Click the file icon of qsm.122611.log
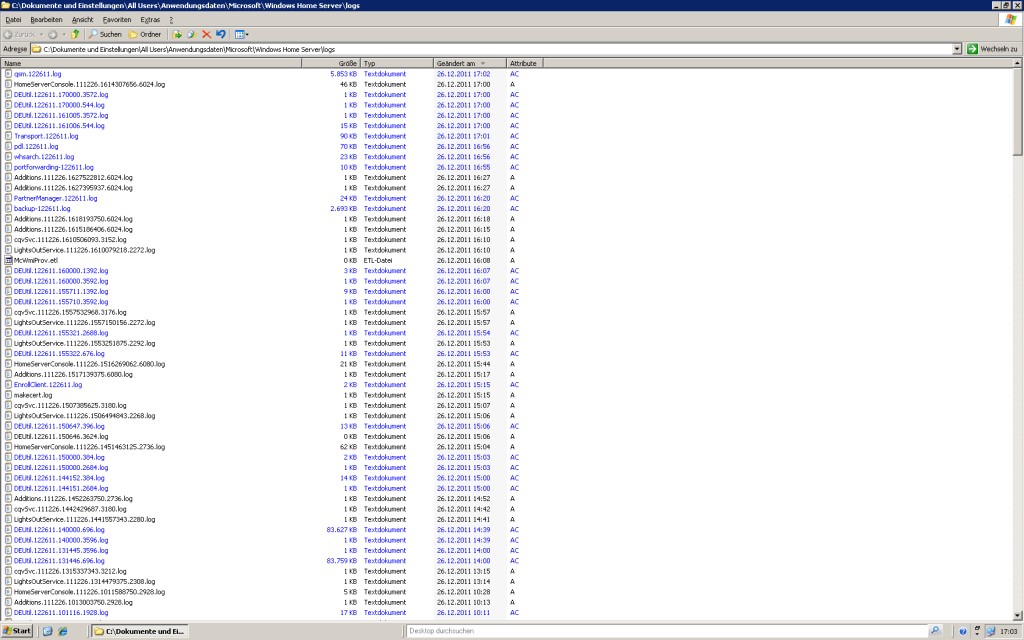The height and width of the screenshot is (640, 1024). coord(8,74)
